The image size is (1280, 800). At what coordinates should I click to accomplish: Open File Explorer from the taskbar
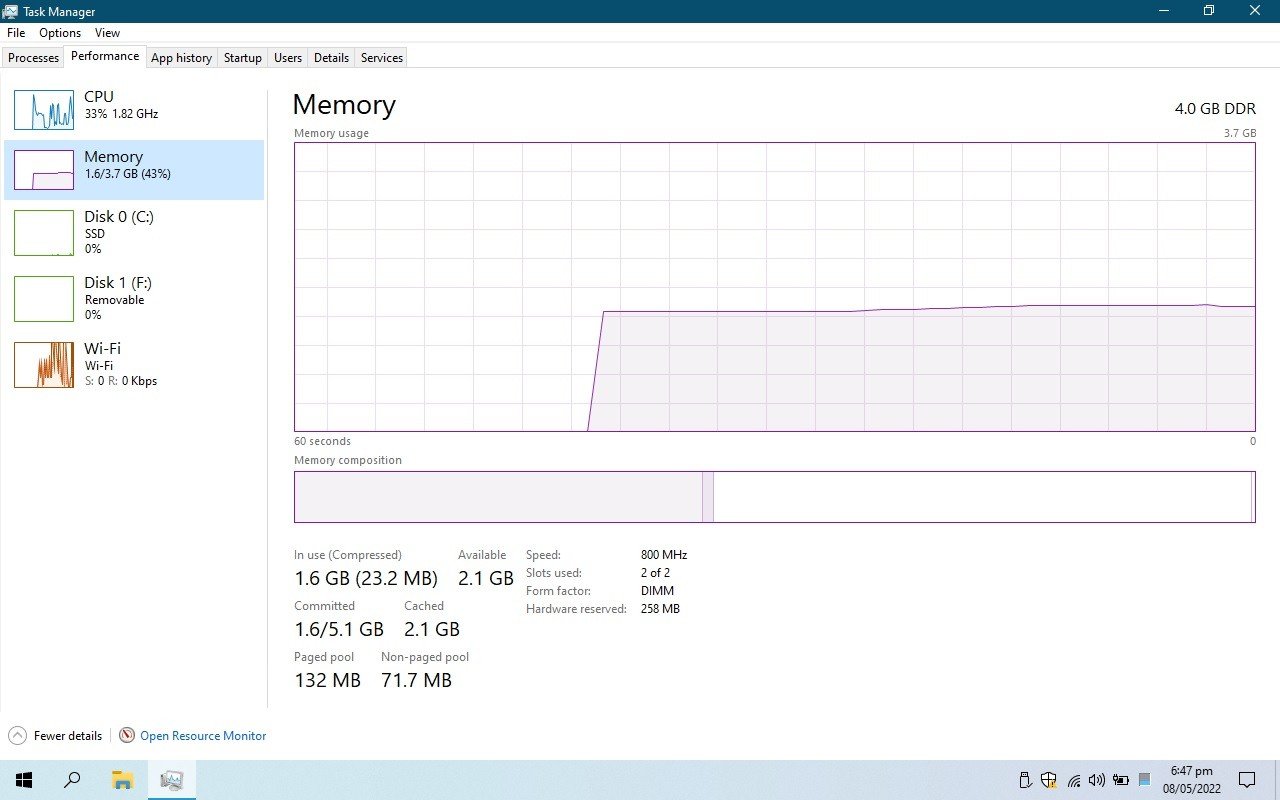(x=122, y=780)
